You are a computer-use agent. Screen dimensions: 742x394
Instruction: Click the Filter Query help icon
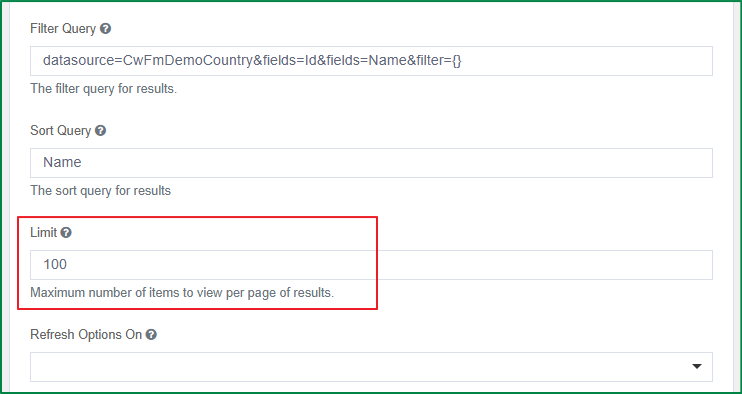pos(106,29)
